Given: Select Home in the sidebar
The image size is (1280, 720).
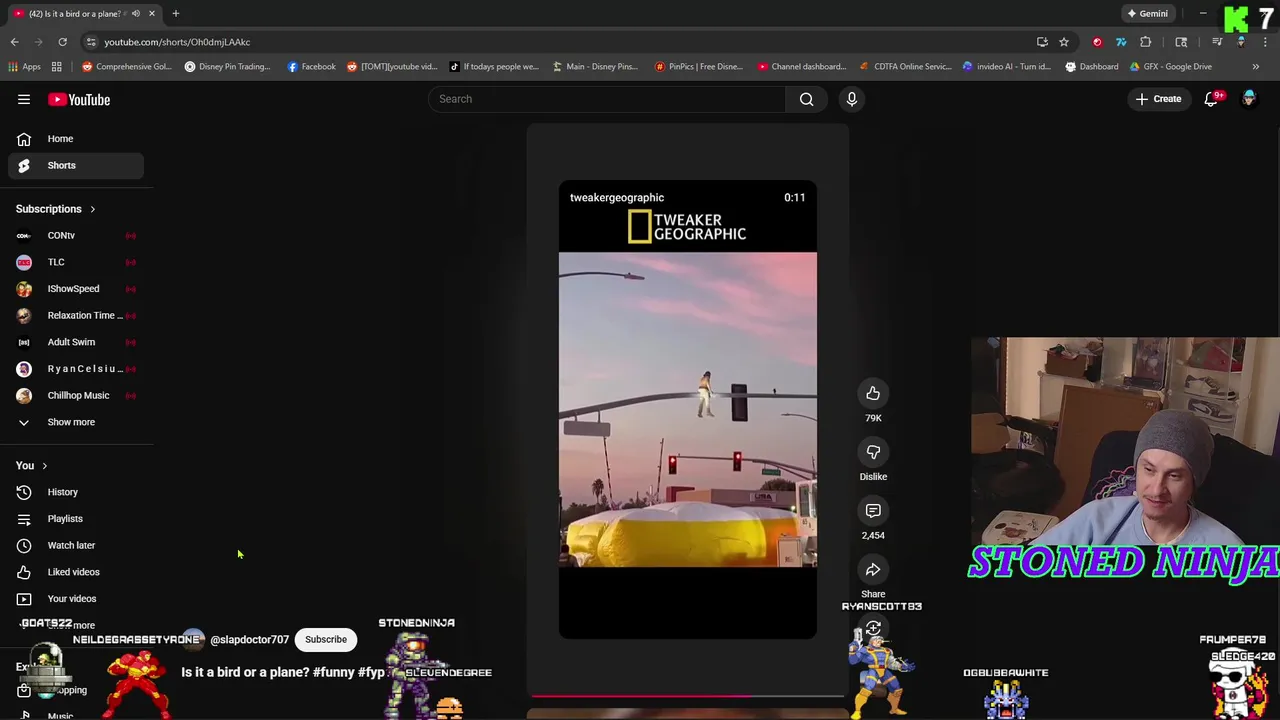Looking at the screenshot, I should pos(77,139).
